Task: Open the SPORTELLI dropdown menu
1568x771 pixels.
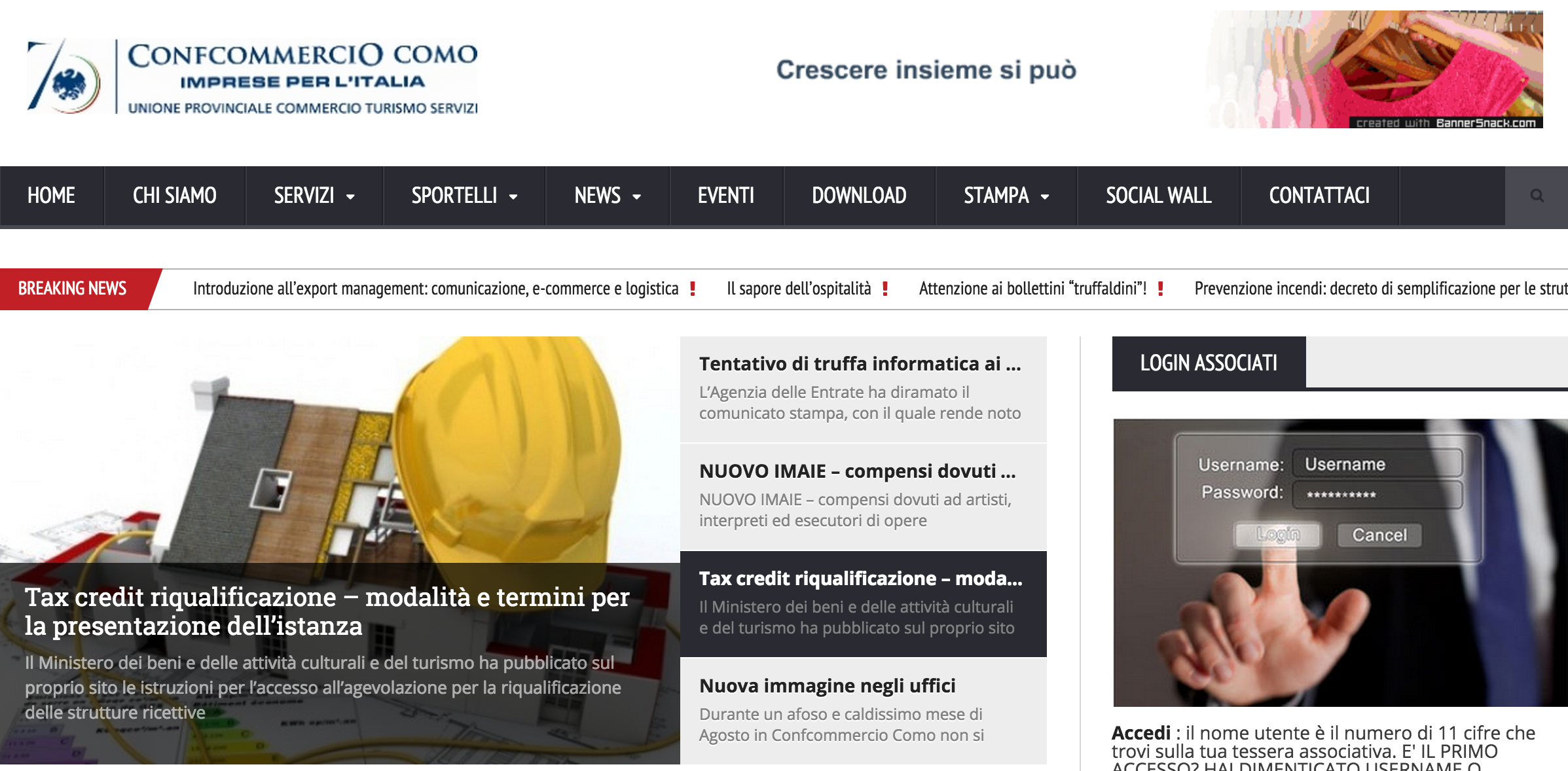Action: click(463, 195)
